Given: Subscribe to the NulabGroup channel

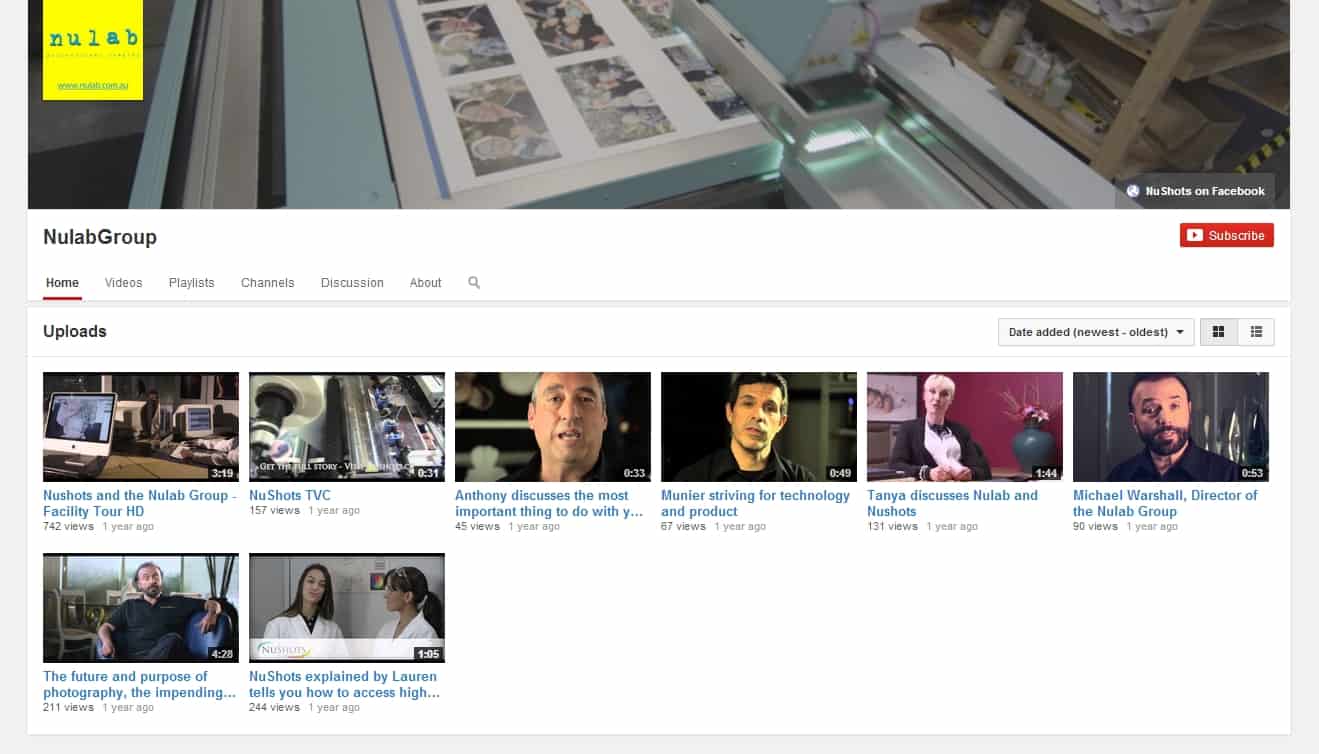Looking at the screenshot, I should pos(1227,235).
